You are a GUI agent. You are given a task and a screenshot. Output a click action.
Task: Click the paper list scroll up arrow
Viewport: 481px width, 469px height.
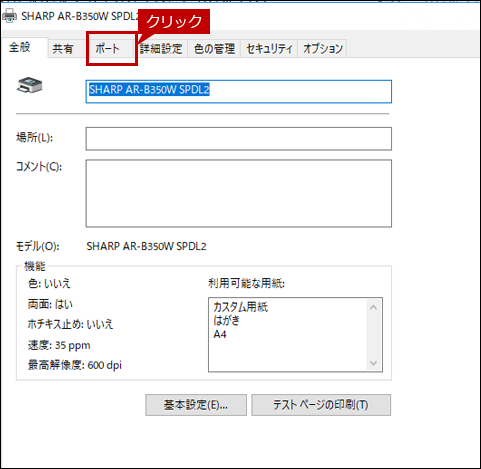tap(373, 307)
